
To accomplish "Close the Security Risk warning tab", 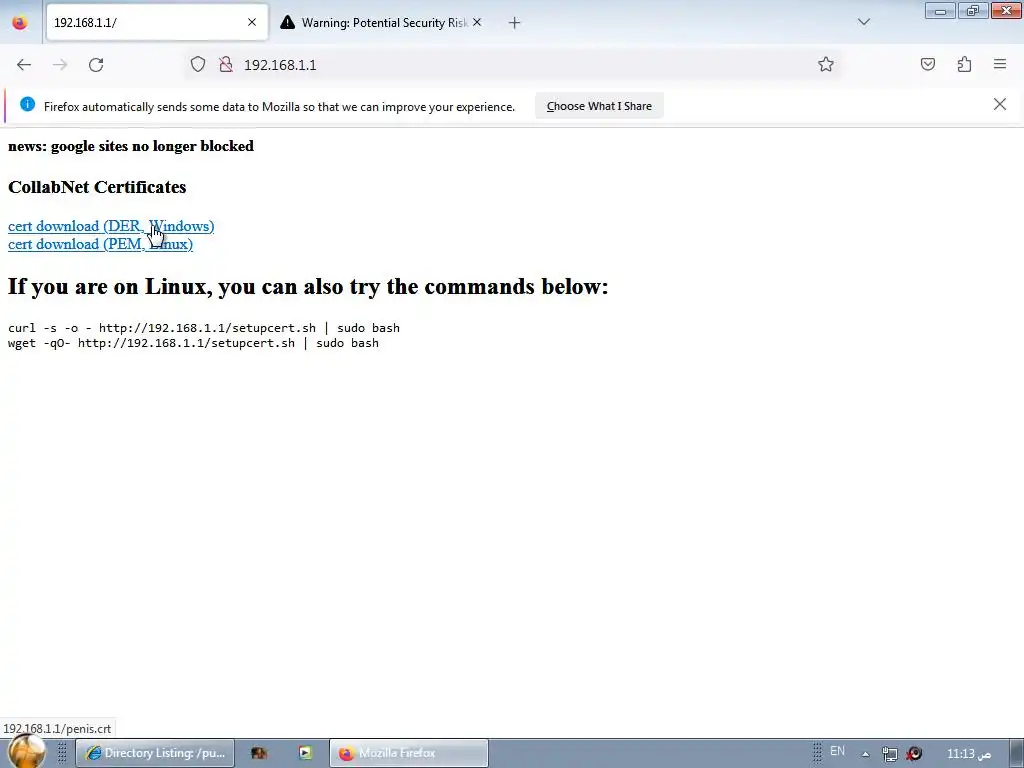I will pyautogui.click(x=477, y=22).
